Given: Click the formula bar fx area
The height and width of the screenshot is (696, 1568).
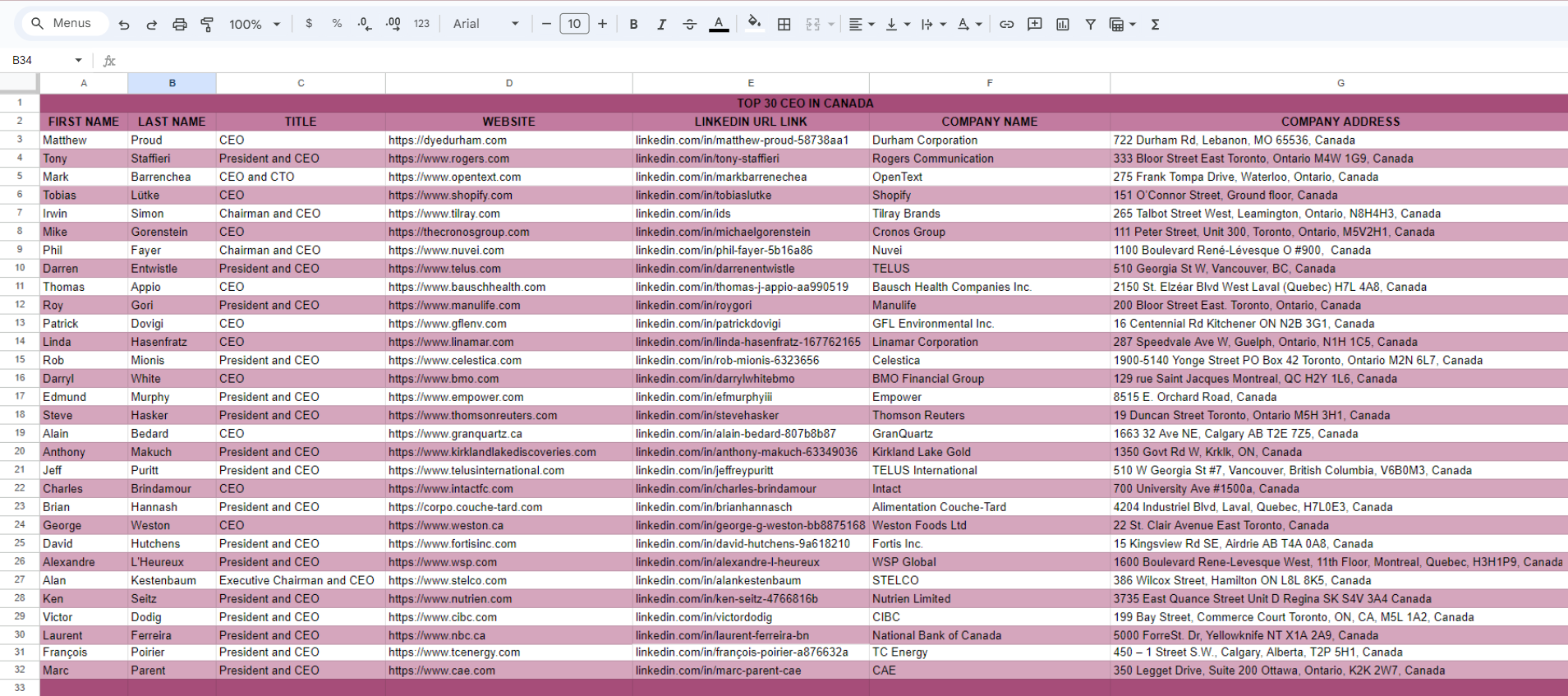Looking at the screenshot, I should [x=109, y=61].
